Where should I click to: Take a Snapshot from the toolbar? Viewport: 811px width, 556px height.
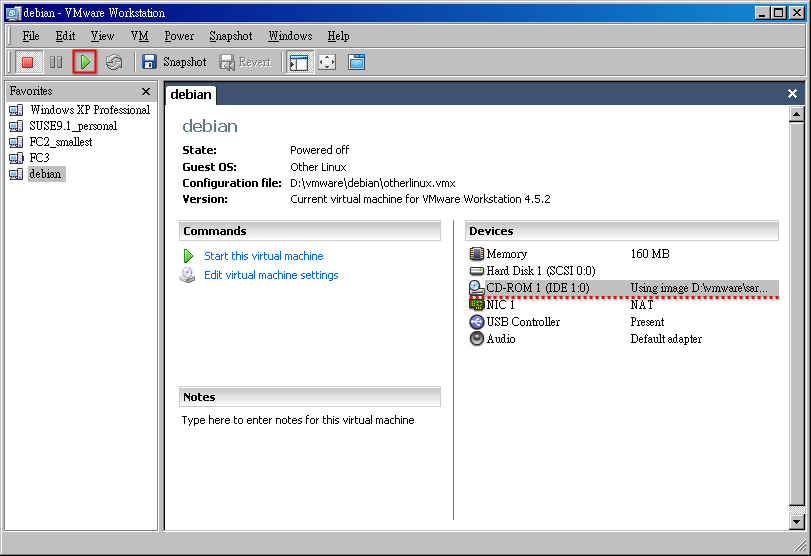tap(173, 62)
